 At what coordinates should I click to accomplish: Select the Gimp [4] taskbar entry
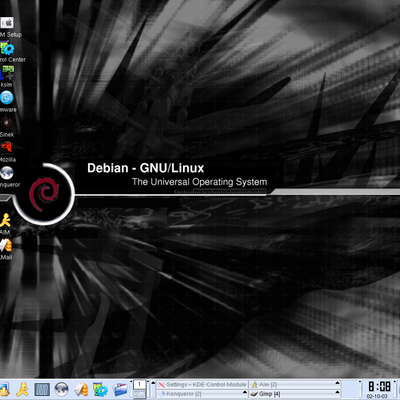click(x=295, y=394)
